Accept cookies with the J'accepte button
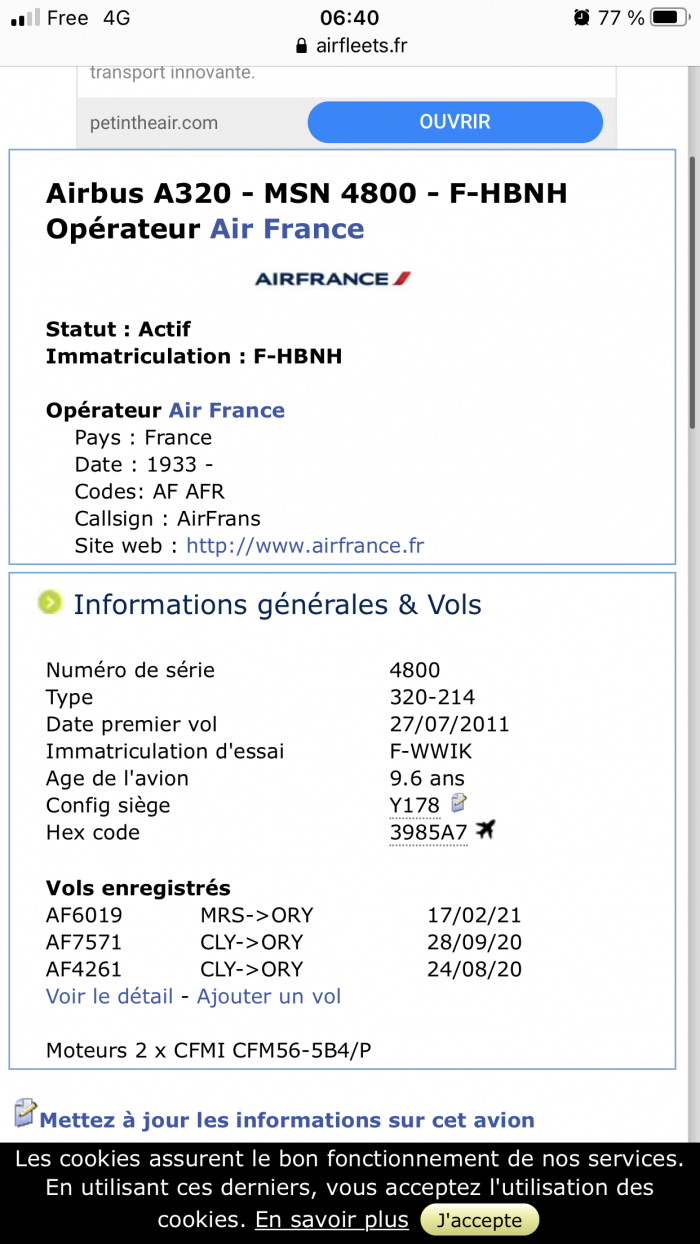 tap(479, 1220)
